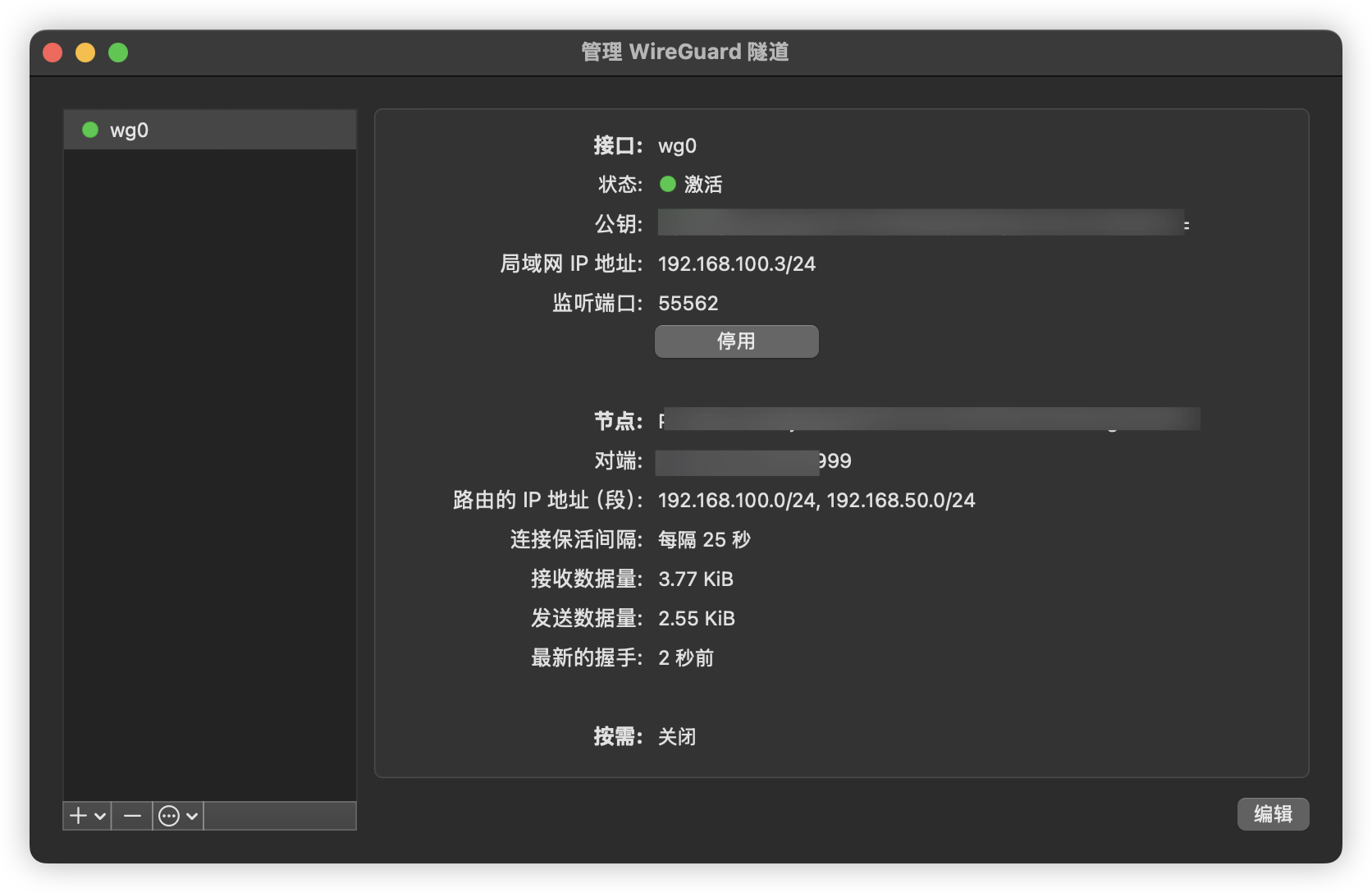Click the ellipsis more-actions icon
Screen dimensions: 1372x893
(x=169, y=816)
